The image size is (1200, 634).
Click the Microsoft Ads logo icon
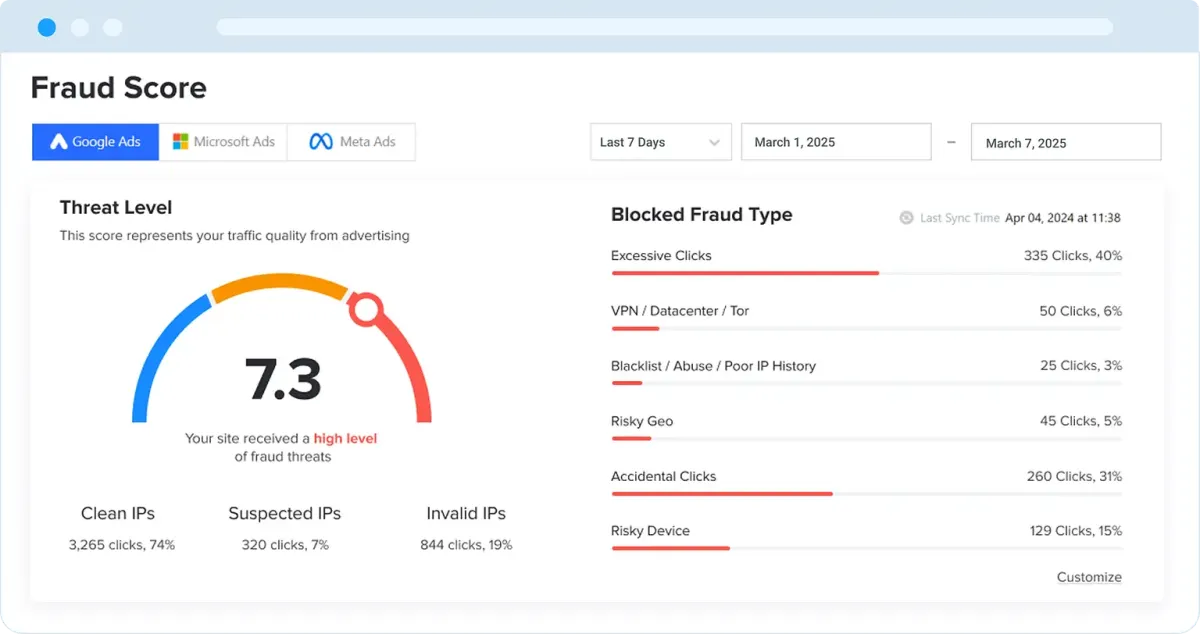coord(180,142)
